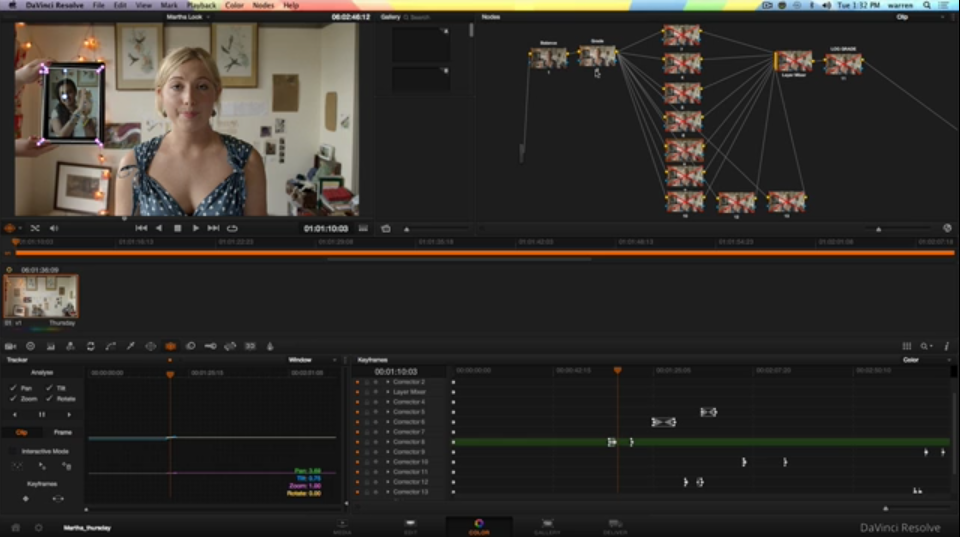The height and width of the screenshot is (537, 960).
Task: Click the grid layout icon above Keyframes
Action: pyautogui.click(x=907, y=346)
